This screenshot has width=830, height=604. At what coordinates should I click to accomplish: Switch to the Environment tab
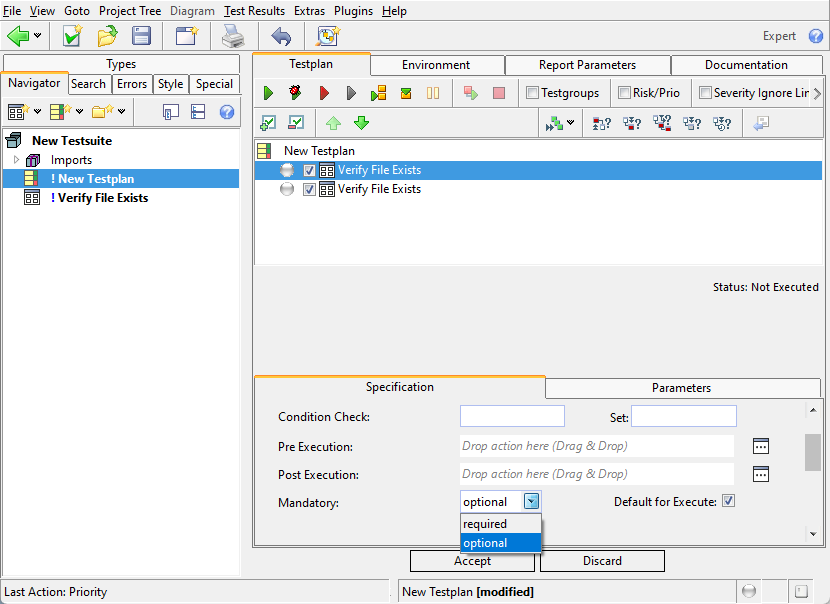tap(436, 65)
